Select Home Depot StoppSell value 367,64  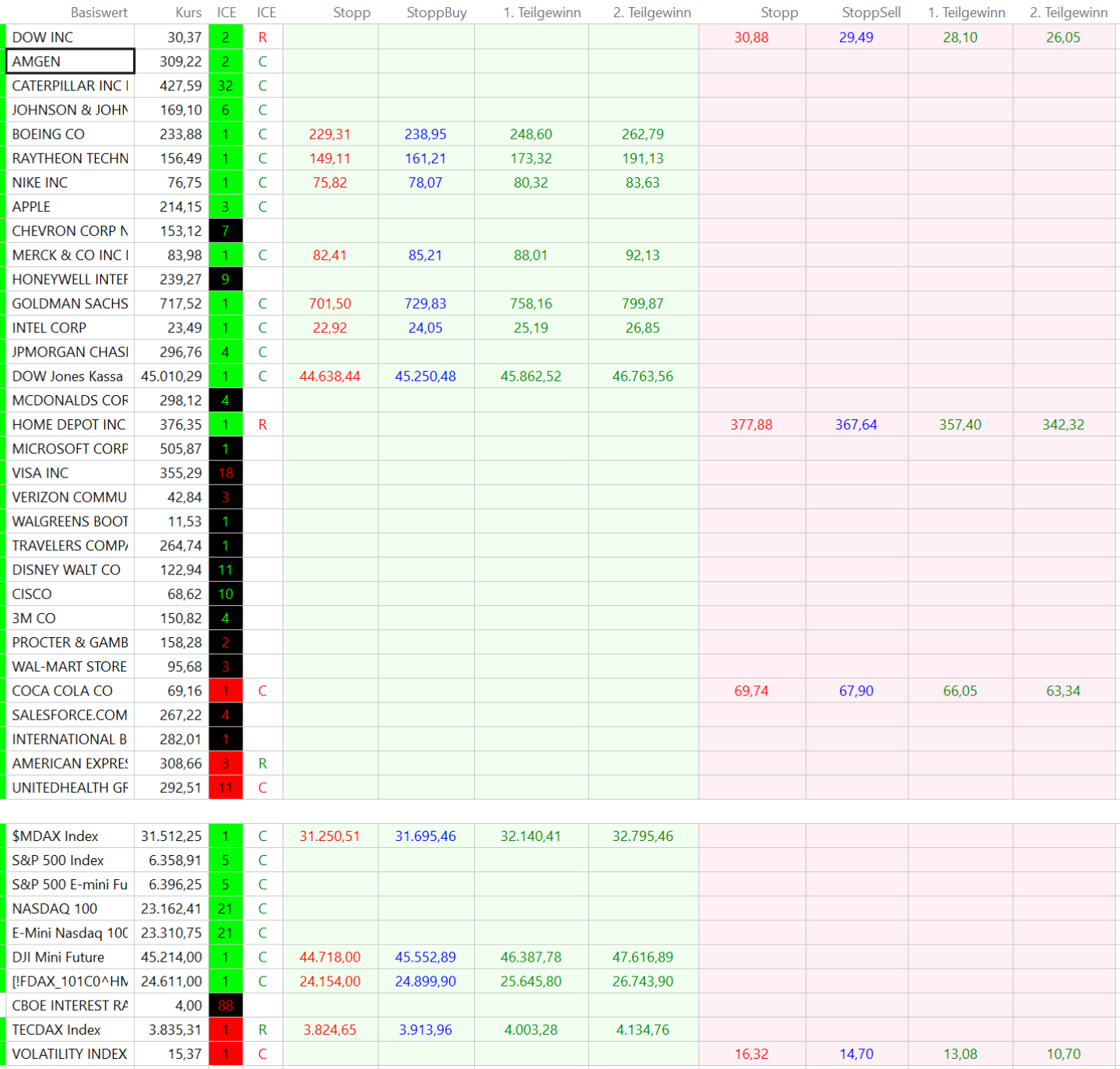click(x=855, y=425)
